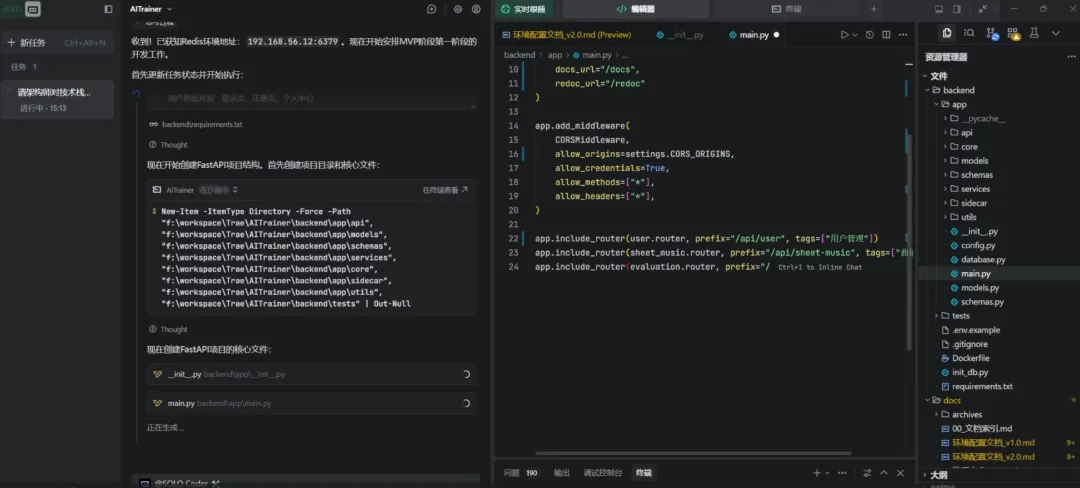Close the bottom panel with X
Viewport: 1080px width, 488px height.
click(900, 473)
